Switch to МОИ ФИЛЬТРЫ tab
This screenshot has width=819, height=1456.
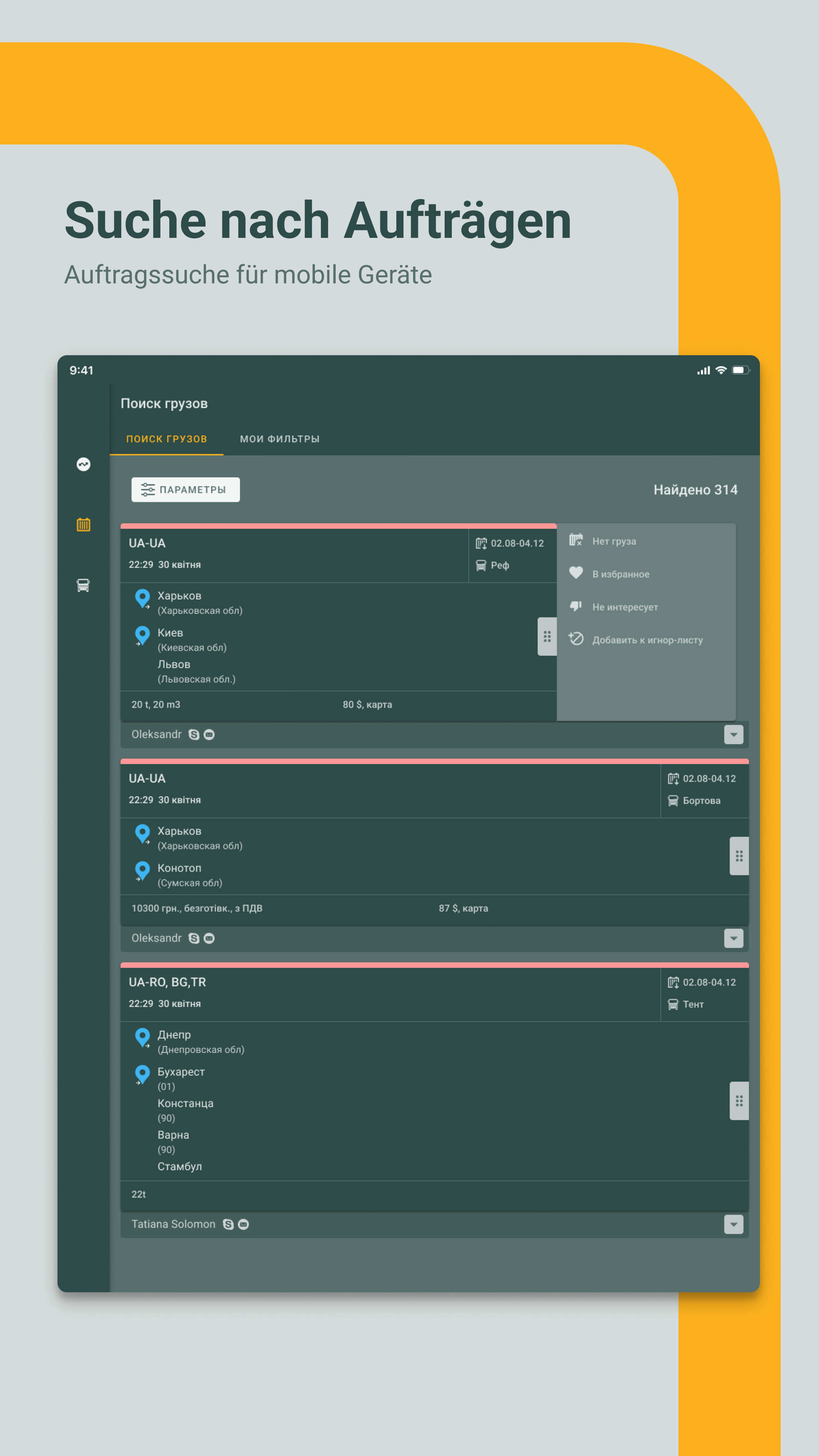click(x=280, y=439)
